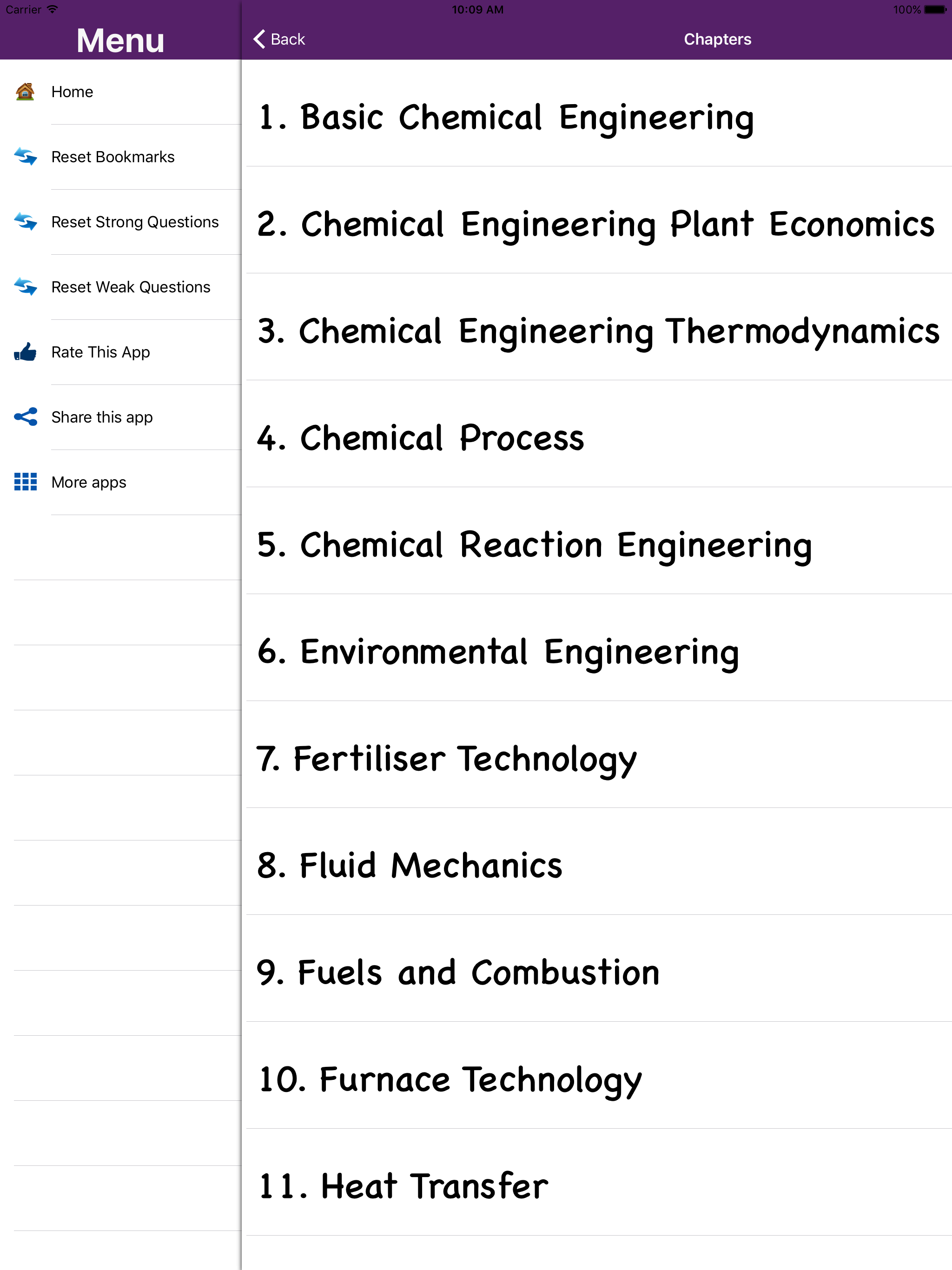Go back using the Back button
952x1270 pixels.
point(288,39)
